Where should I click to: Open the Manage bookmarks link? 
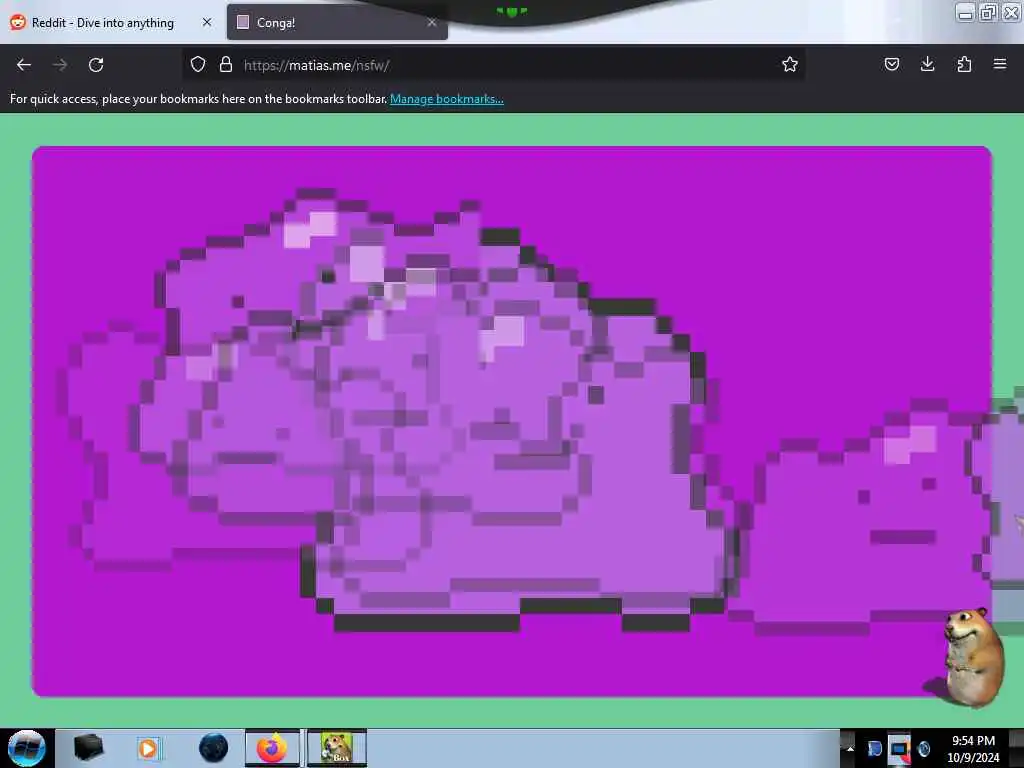pos(447,99)
